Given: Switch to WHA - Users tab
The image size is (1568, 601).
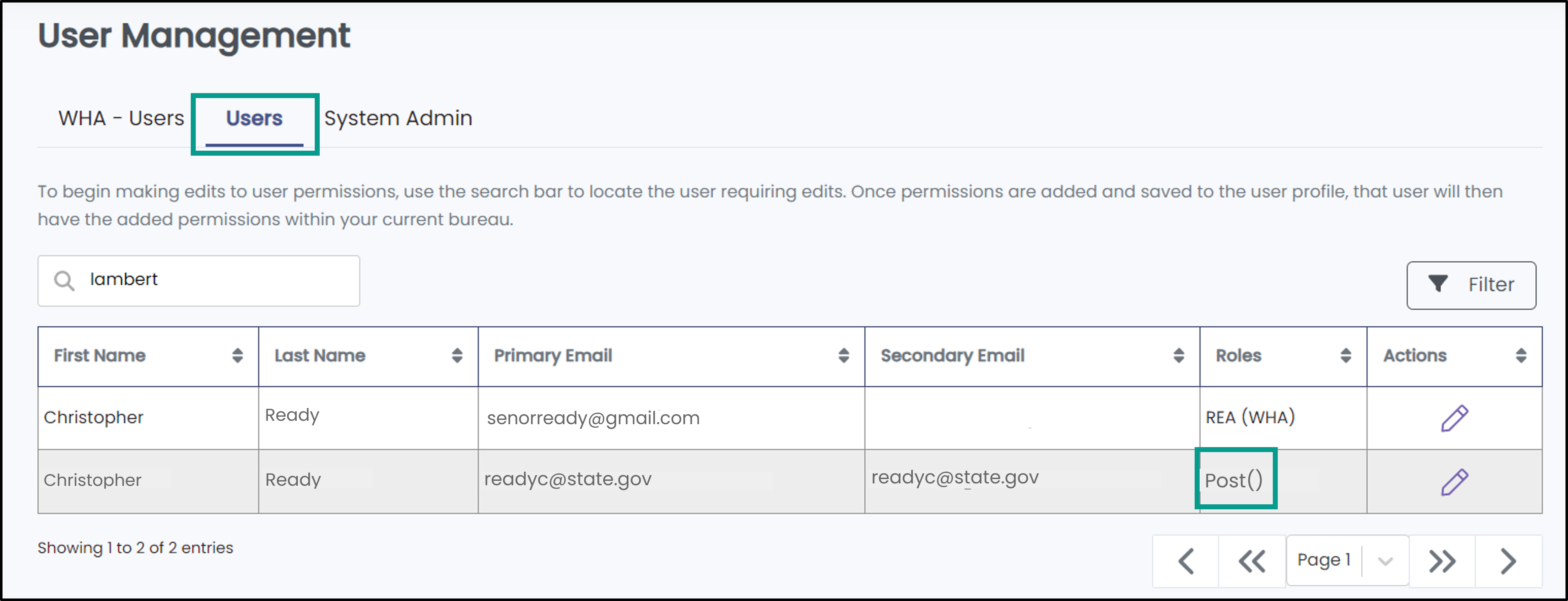Looking at the screenshot, I should (121, 118).
